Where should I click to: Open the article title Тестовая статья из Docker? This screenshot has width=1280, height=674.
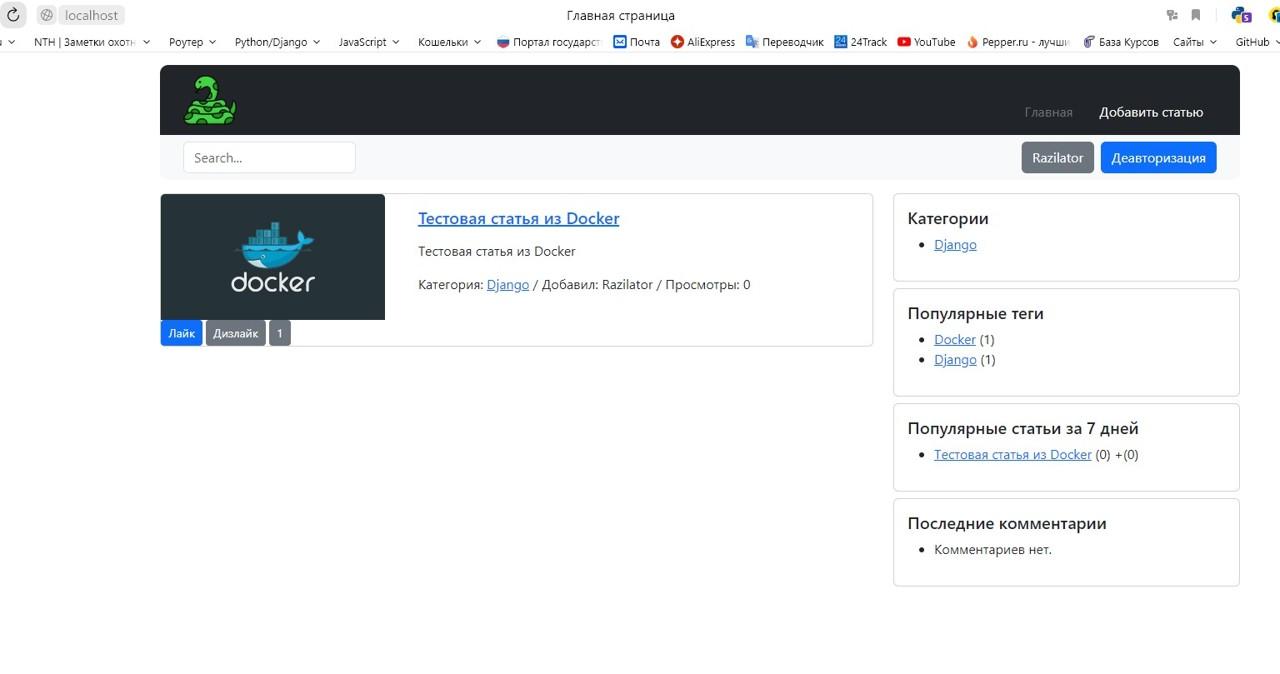click(x=518, y=218)
